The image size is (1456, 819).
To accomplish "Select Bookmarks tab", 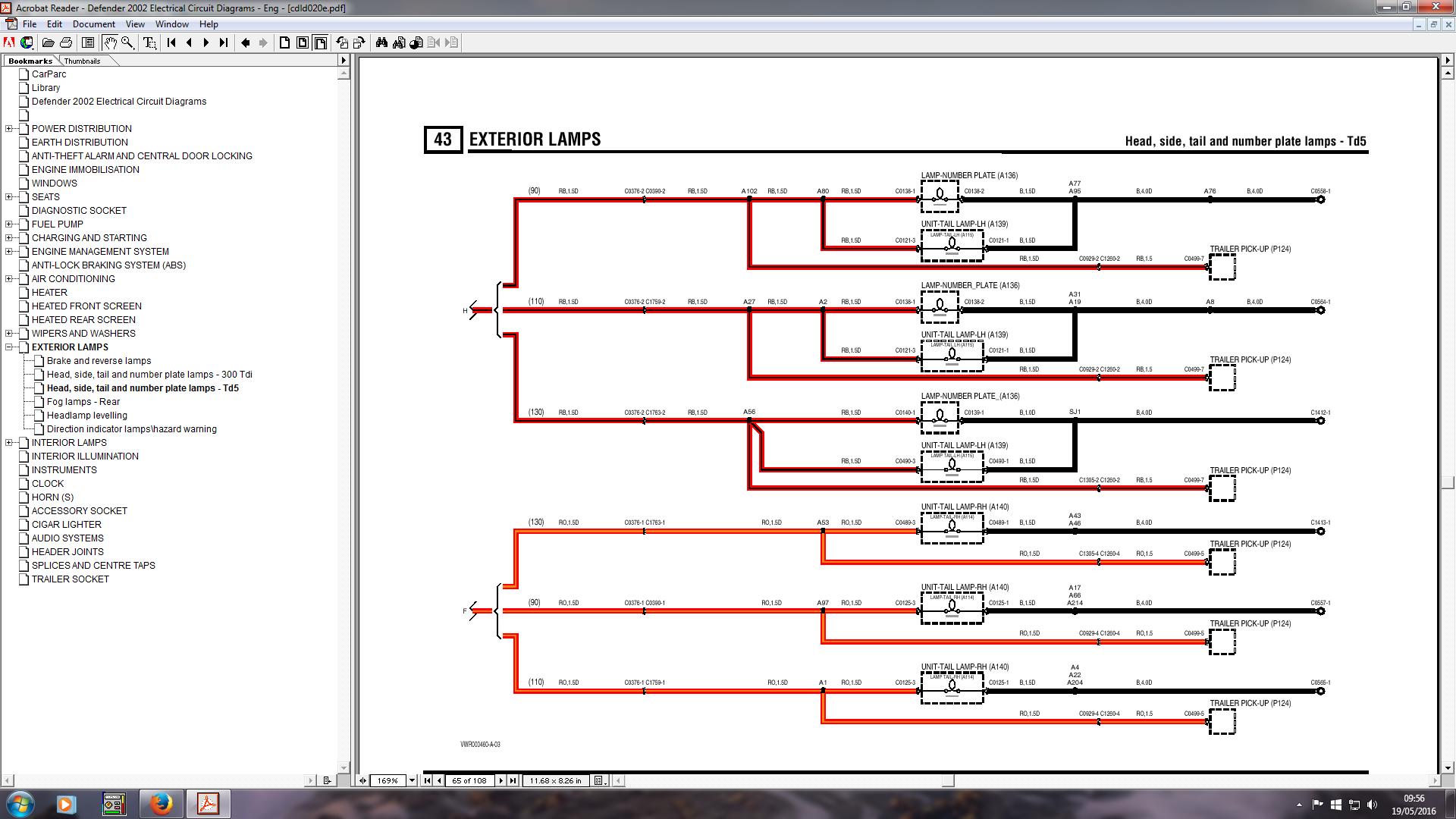I will pos(30,61).
